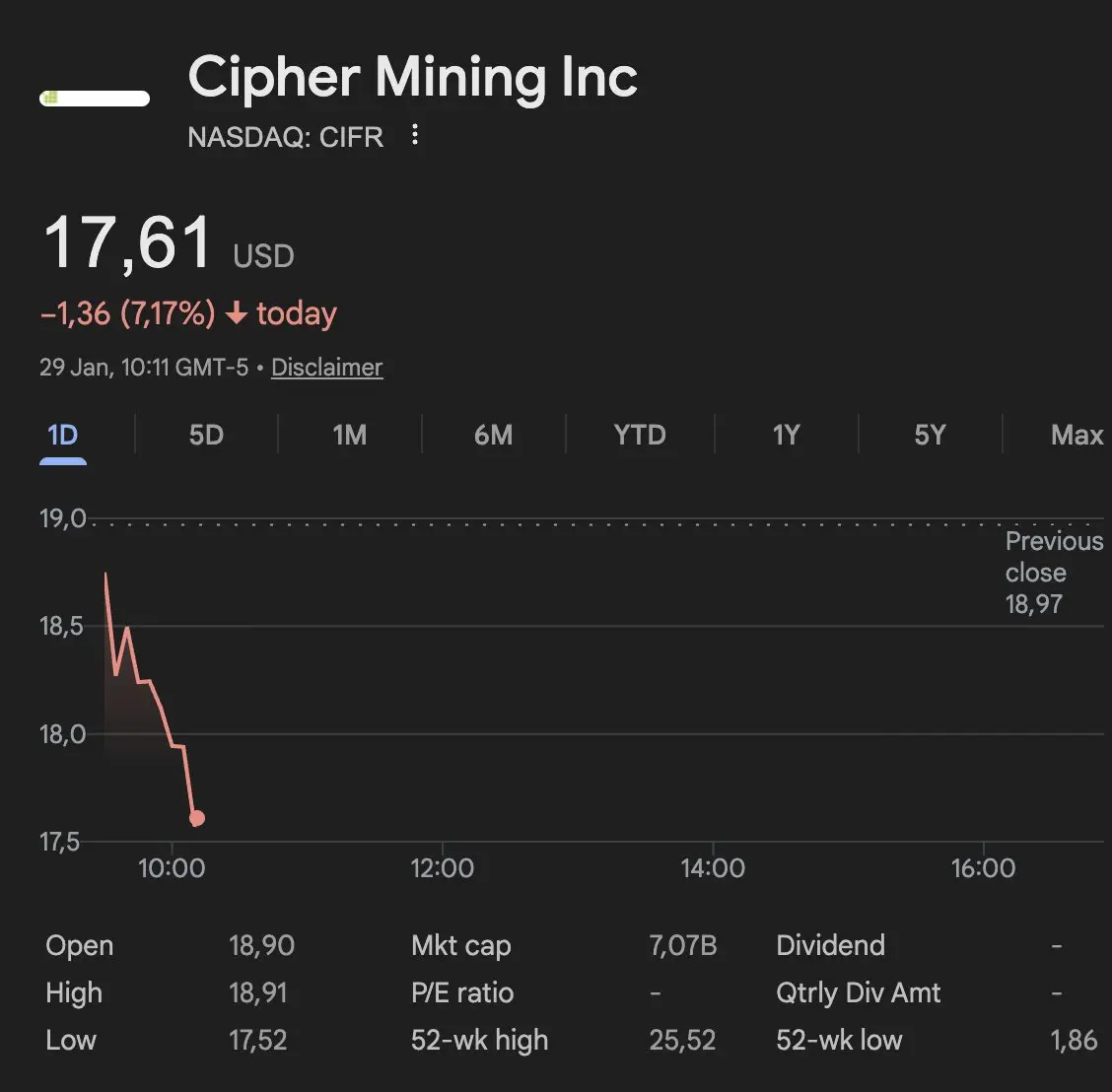1112x1092 pixels.
Task: Click the 52-wk high value 25,52
Action: [682, 1040]
